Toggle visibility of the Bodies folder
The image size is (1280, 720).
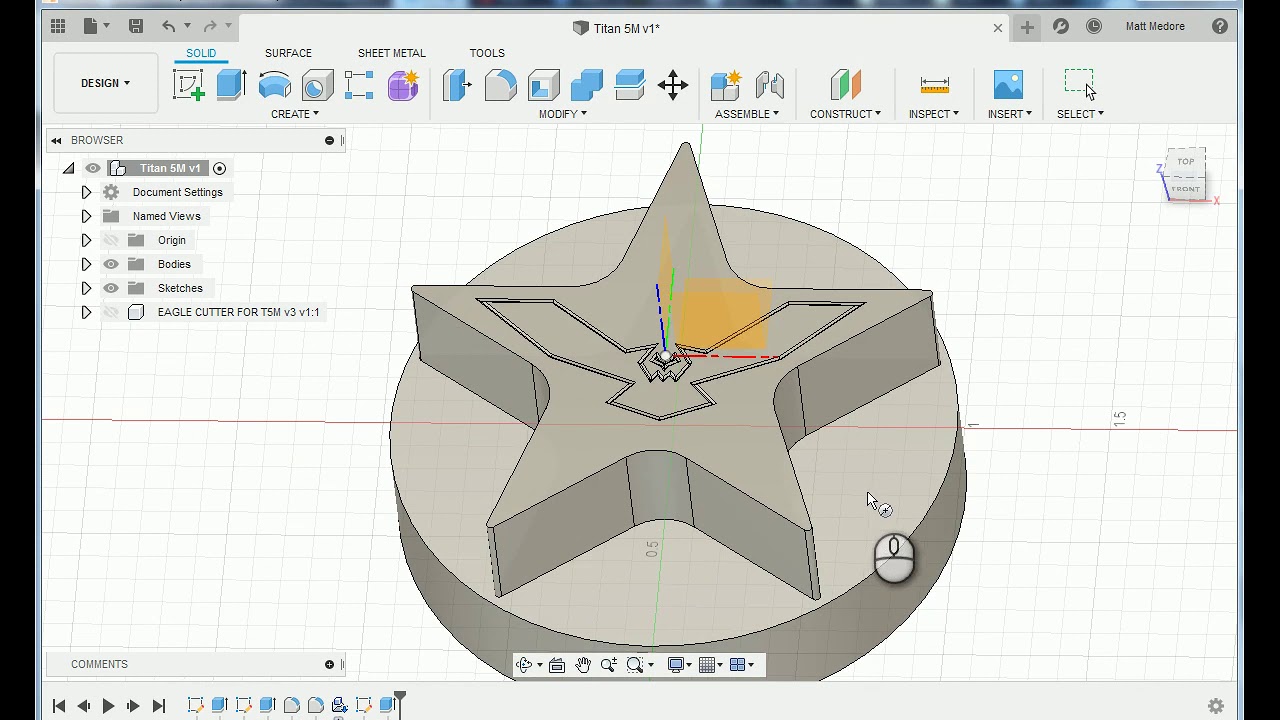tap(111, 264)
